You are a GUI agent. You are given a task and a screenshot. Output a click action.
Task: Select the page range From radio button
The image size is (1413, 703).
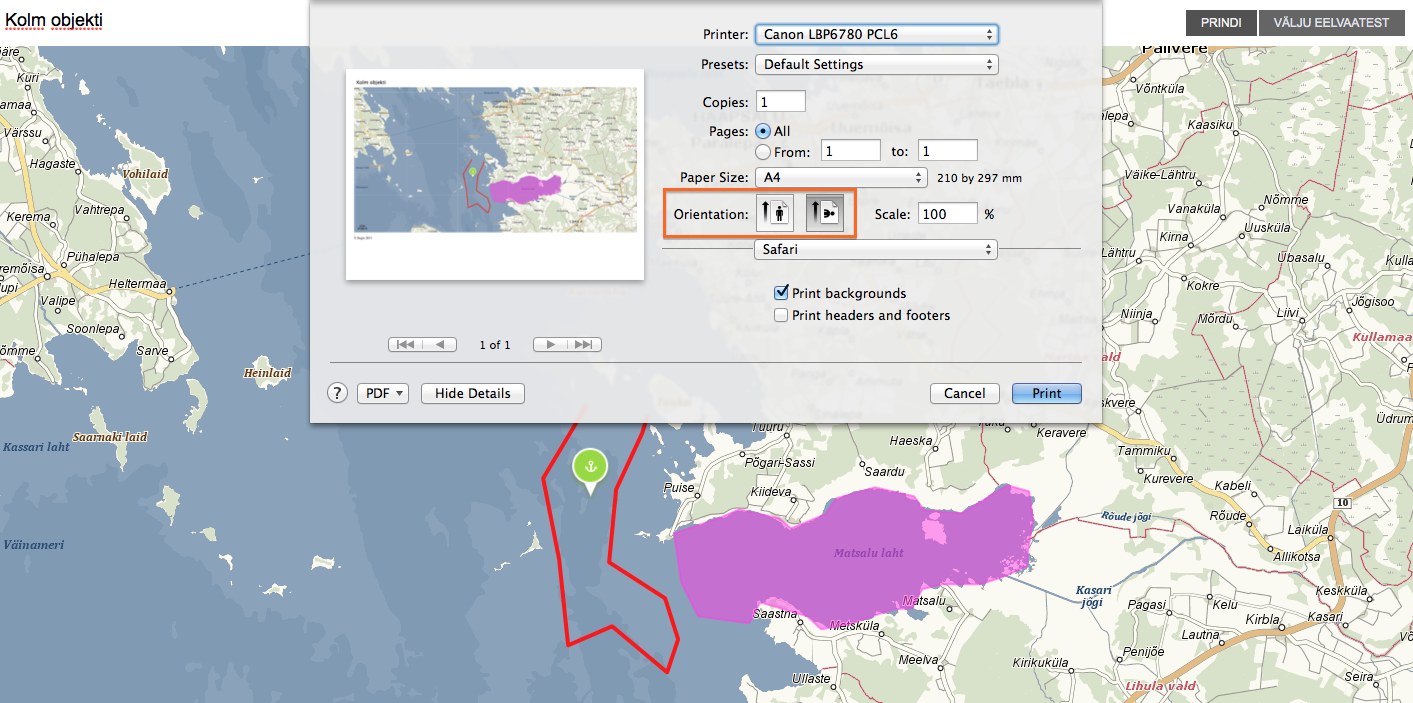coord(763,152)
